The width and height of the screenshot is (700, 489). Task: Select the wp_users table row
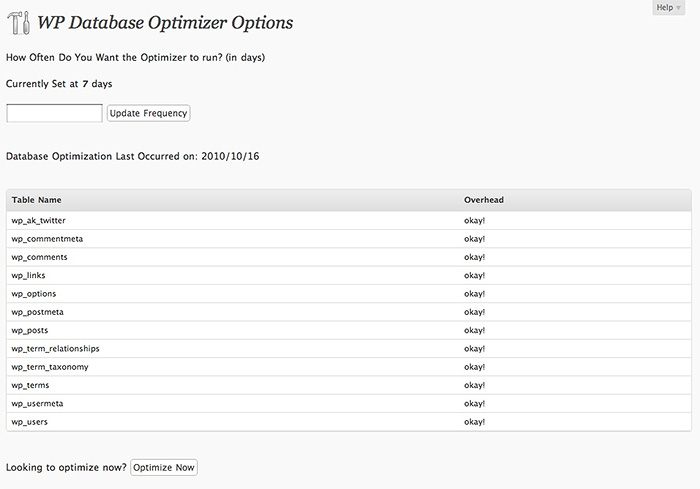coord(349,422)
